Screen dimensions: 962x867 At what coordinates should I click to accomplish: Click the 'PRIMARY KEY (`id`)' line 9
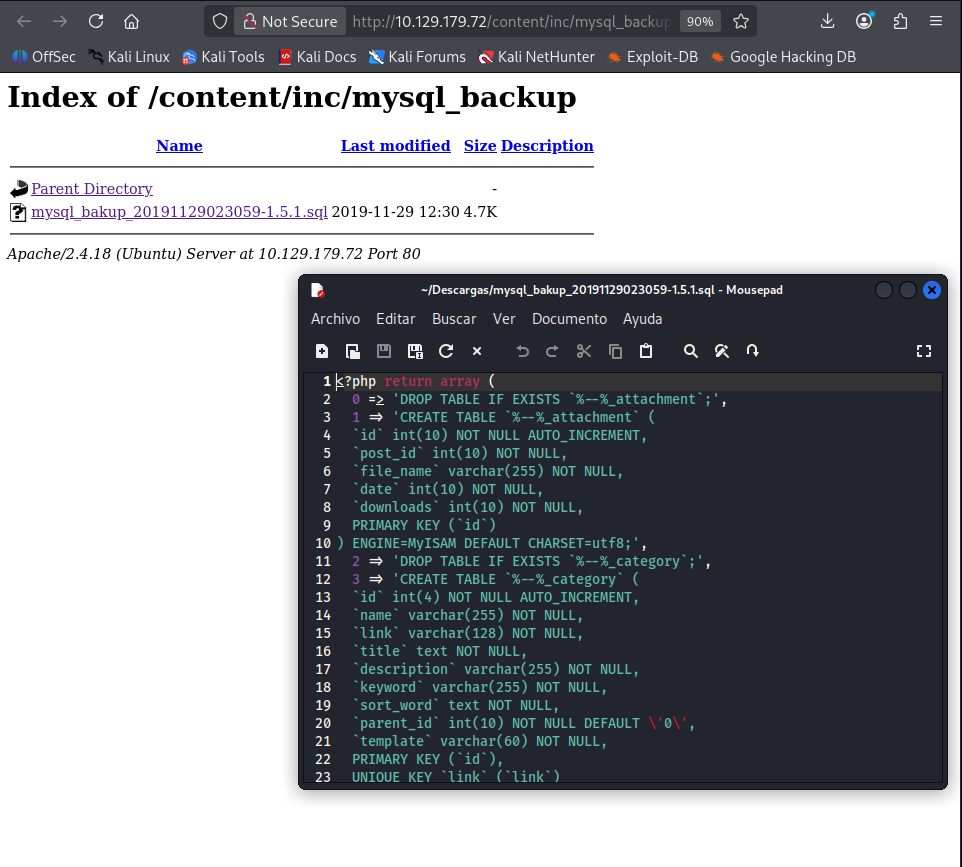point(424,525)
